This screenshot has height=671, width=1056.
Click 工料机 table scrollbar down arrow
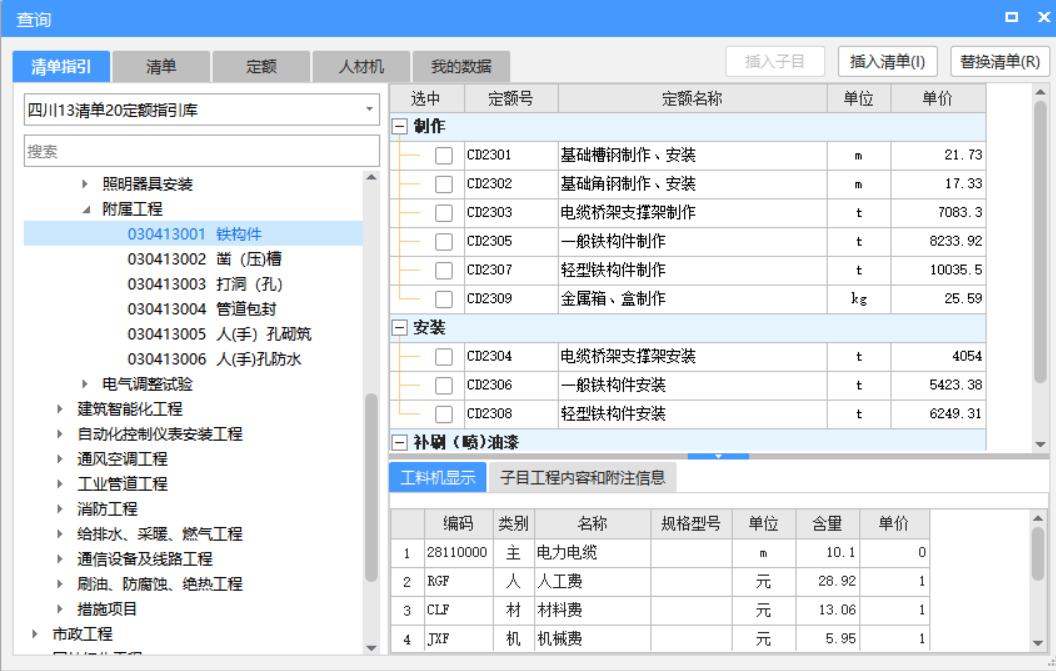pos(1038,643)
